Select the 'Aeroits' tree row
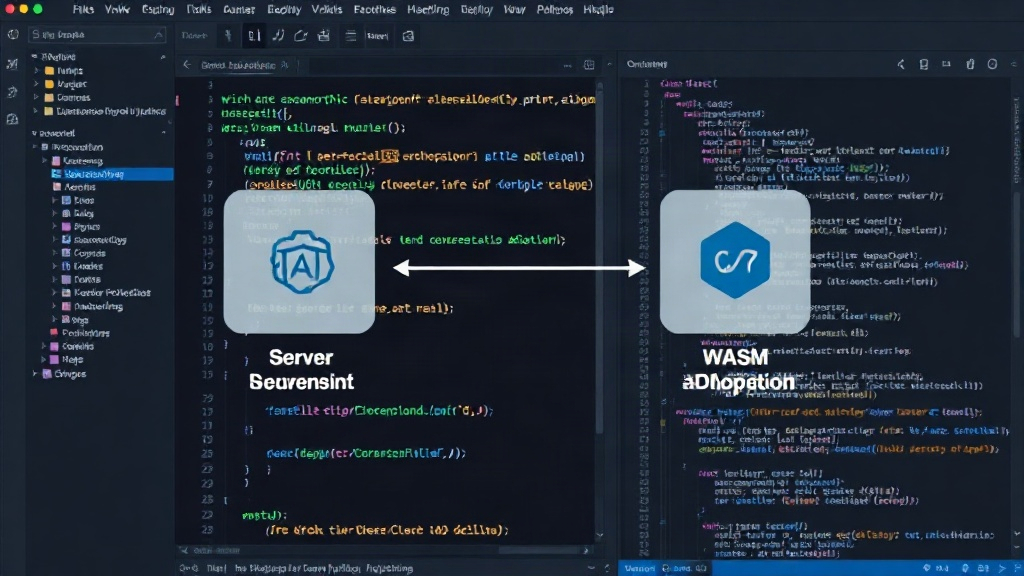This screenshot has height=576, width=1024. (x=74, y=187)
